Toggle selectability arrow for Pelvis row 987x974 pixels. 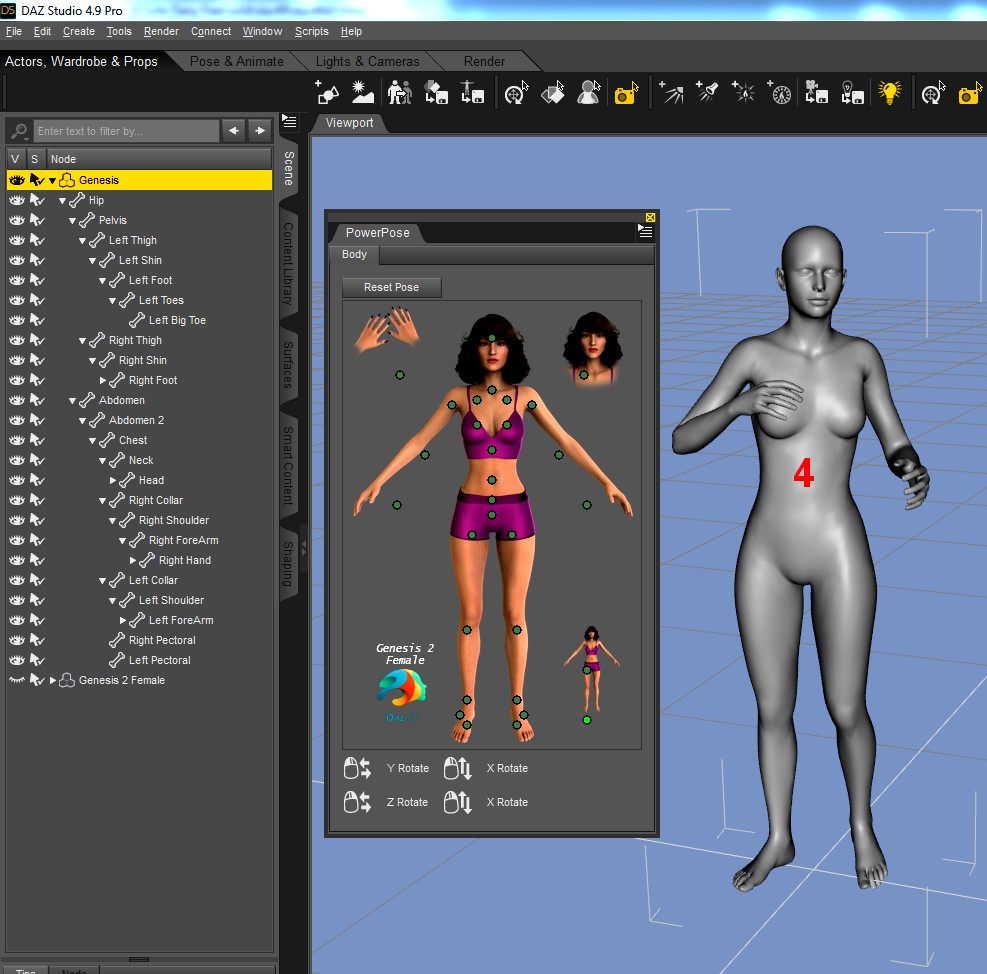pyautogui.click(x=37, y=220)
